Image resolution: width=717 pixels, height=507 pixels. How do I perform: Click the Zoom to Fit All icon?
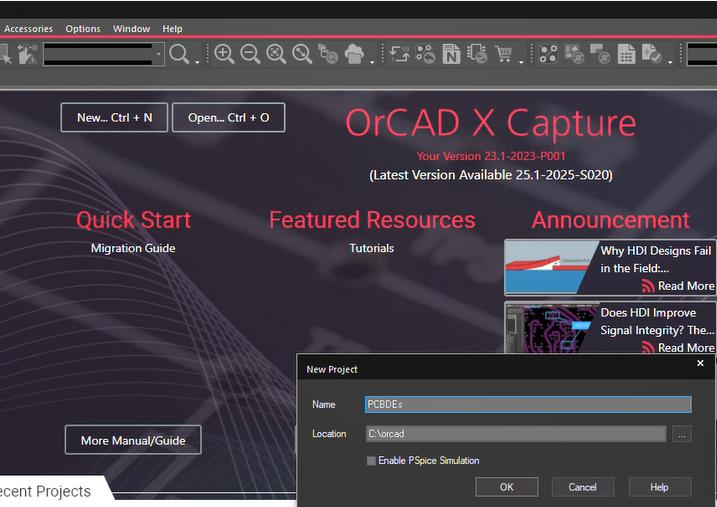pos(302,54)
